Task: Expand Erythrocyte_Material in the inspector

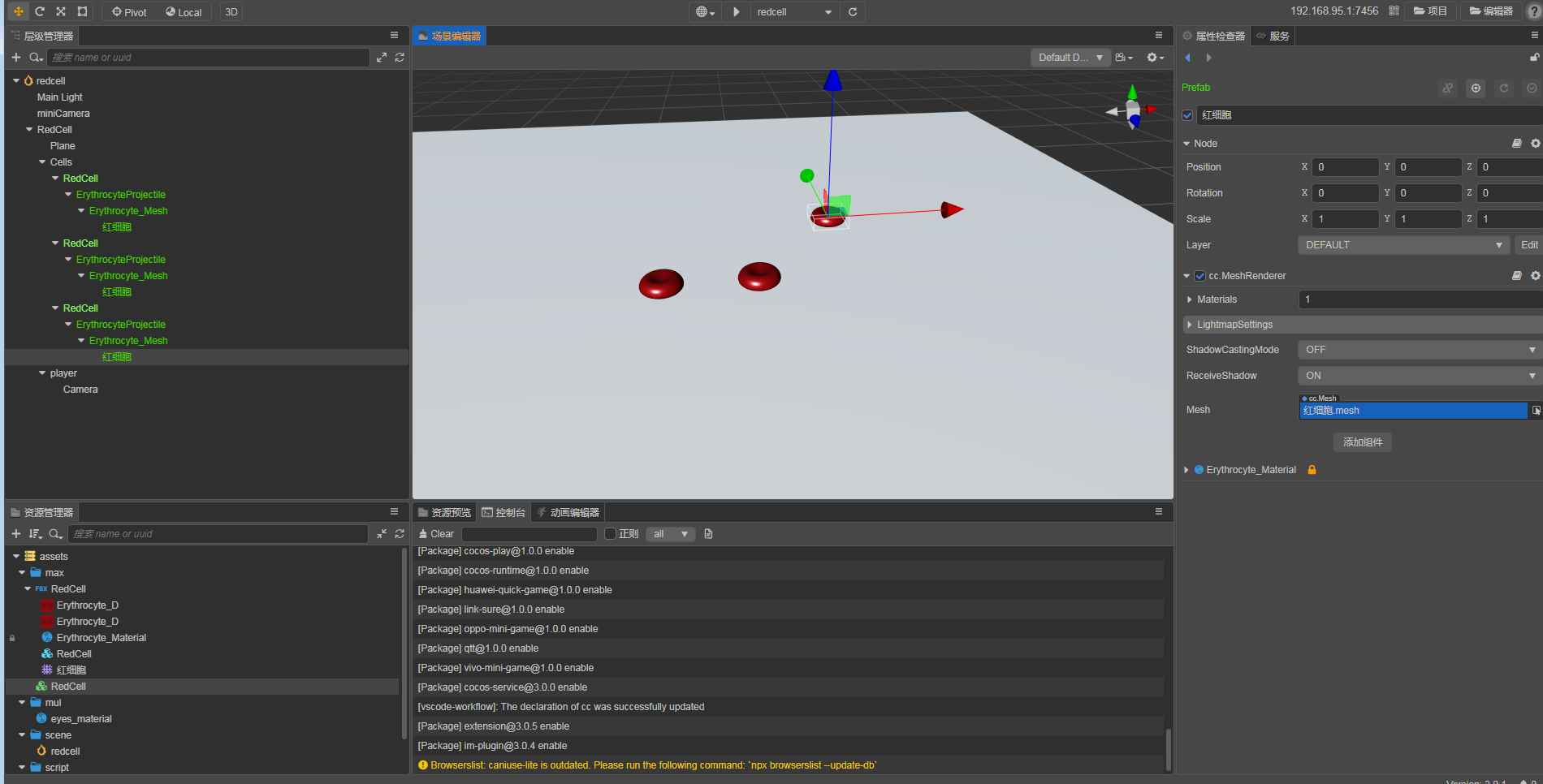Action: [x=1186, y=470]
